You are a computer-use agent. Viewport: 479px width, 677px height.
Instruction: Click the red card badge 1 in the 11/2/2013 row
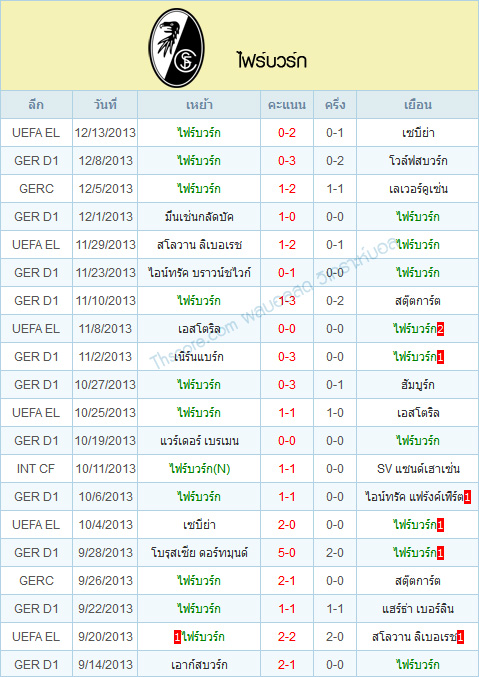point(441,357)
